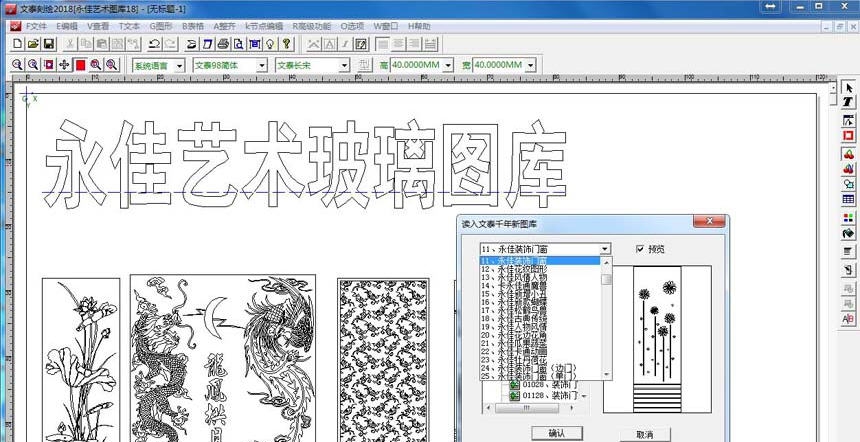Viewport: 860px width, 442px height.
Task: Click the red square icon in zoom toolbar
Action: [x=81, y=65]
